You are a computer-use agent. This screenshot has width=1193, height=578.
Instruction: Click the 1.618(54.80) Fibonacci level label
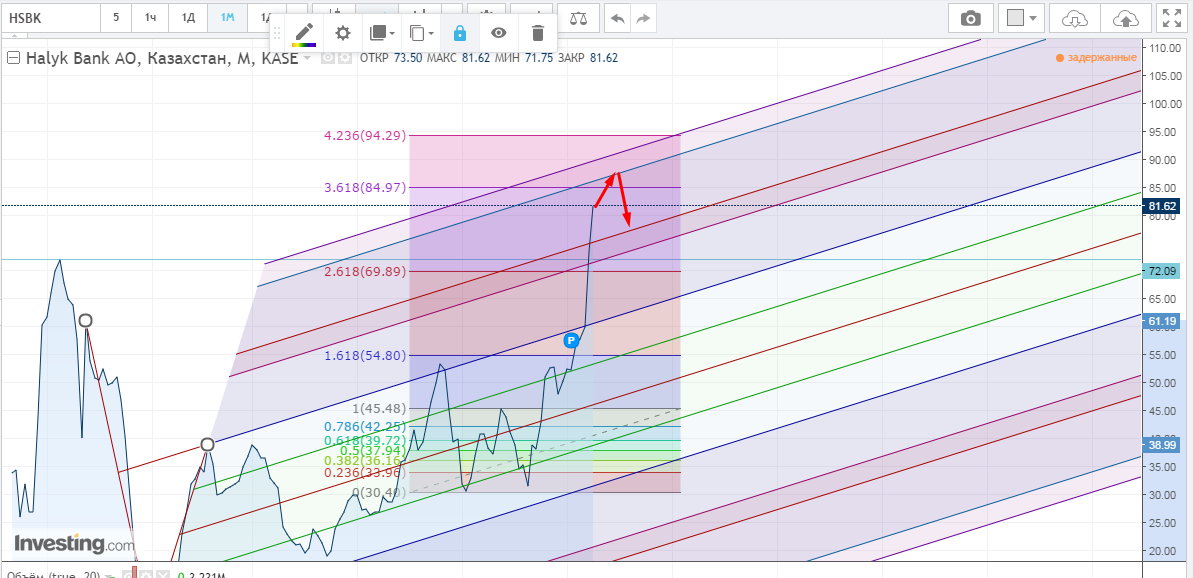pyautogui.click(x=365, y=355)
